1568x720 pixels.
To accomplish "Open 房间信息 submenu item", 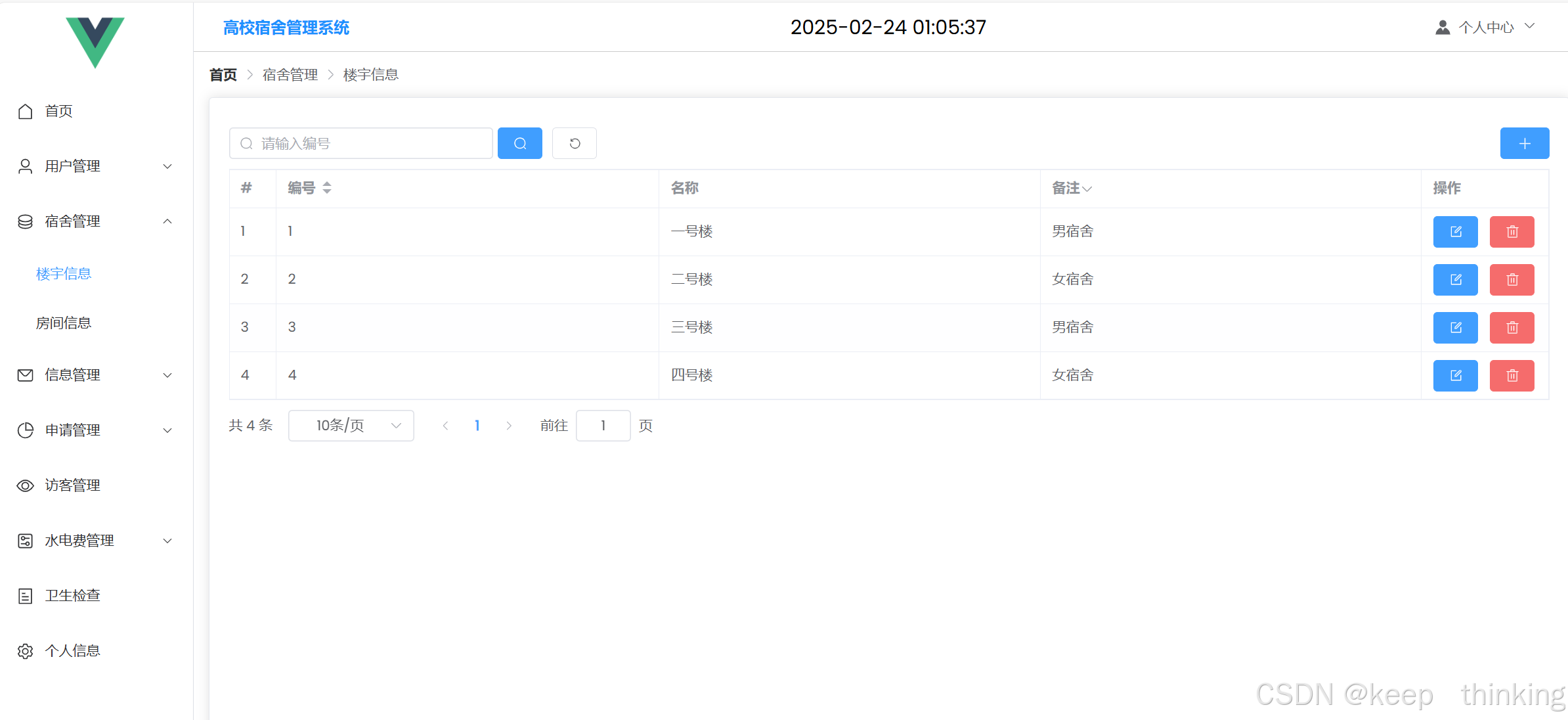I will [x=64, y=323].
